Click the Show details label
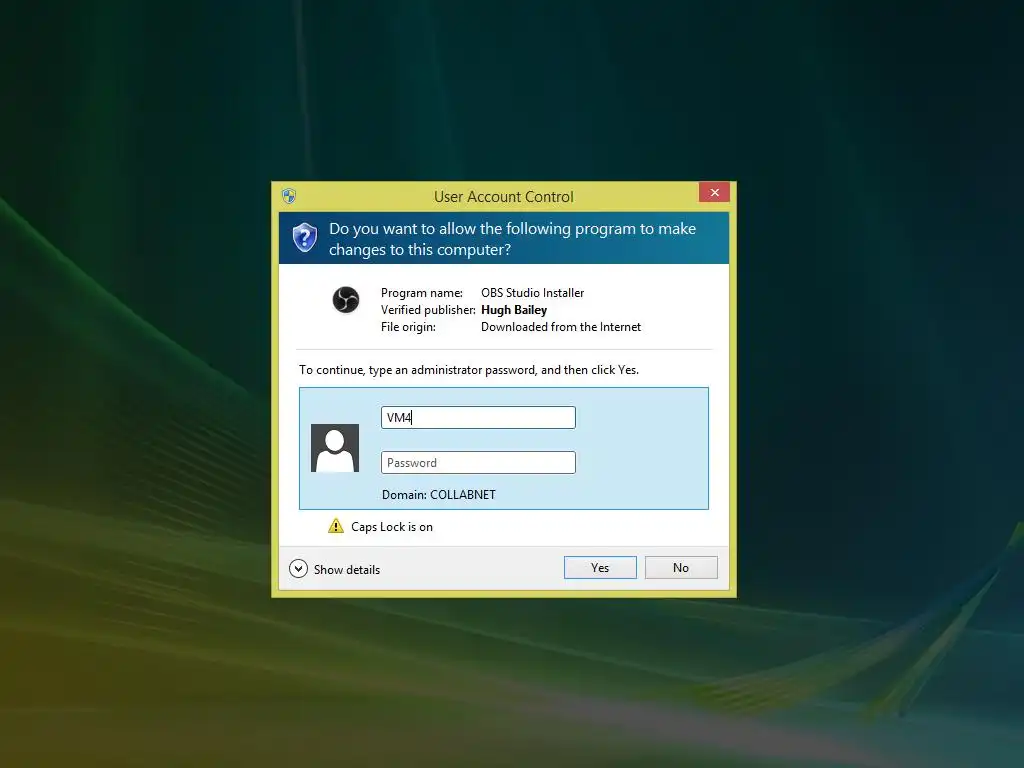Image resolution: width=1024 pixels, height=768 pixels. (x=347, y=569)
